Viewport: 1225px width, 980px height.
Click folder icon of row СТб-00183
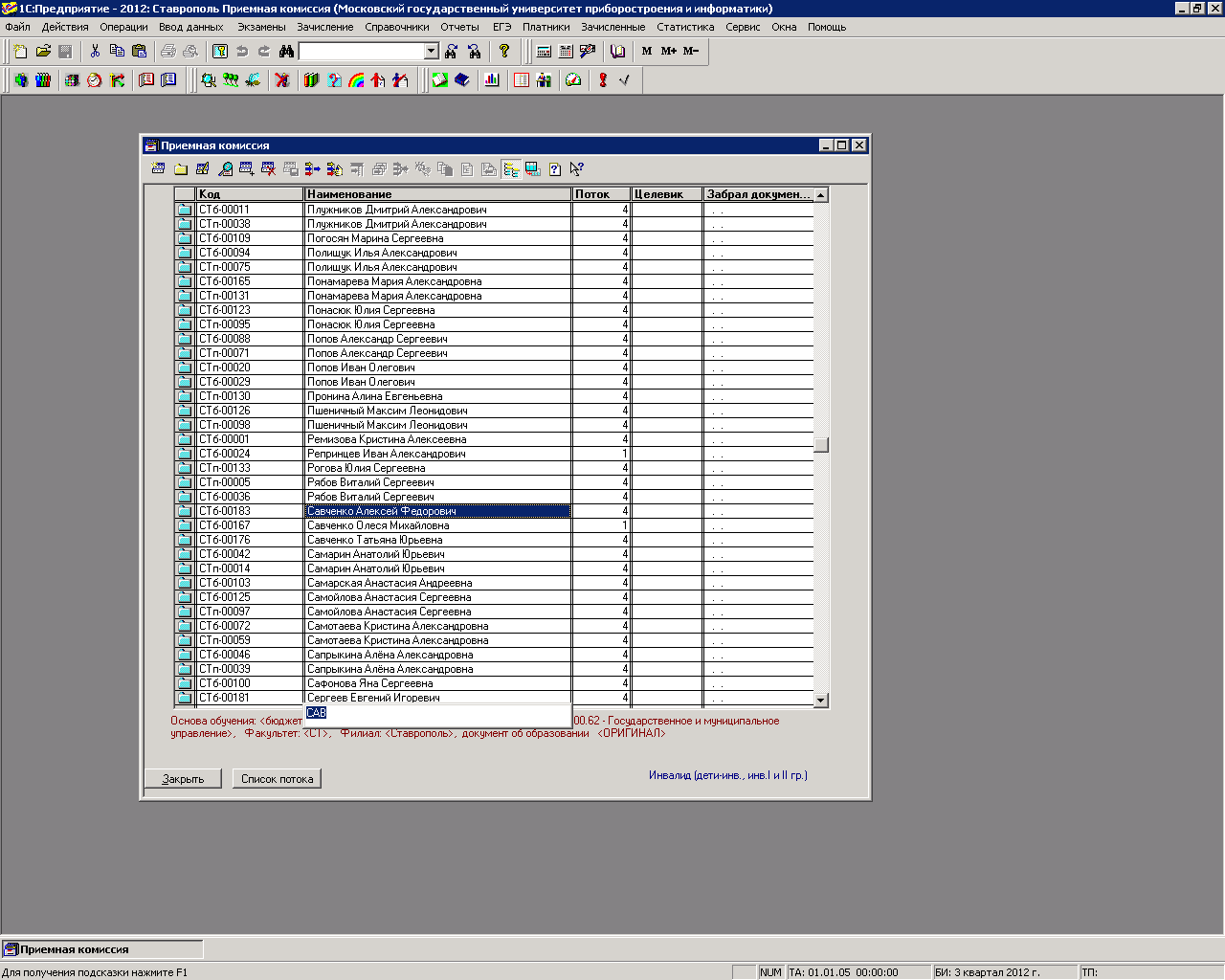point(185,511)
